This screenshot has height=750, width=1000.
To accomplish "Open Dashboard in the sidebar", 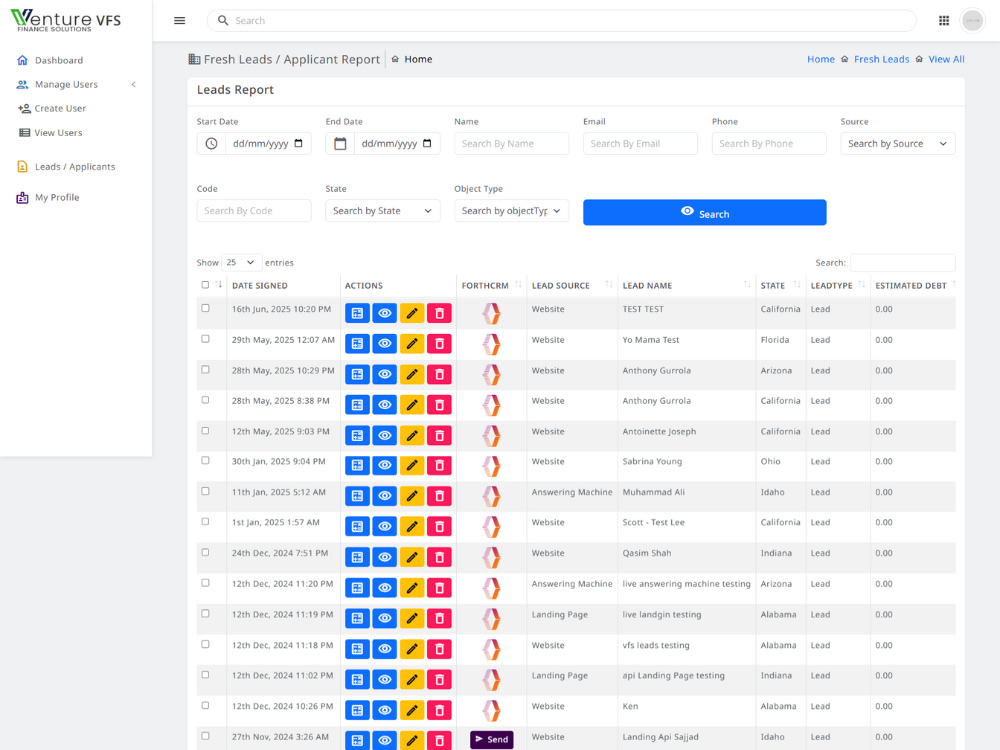I will pos(59,60).
